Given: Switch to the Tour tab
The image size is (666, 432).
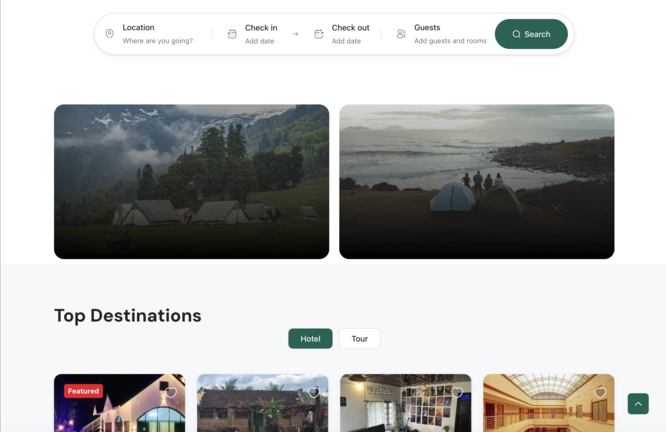Looking at the screenshot, I should point(359,339).
